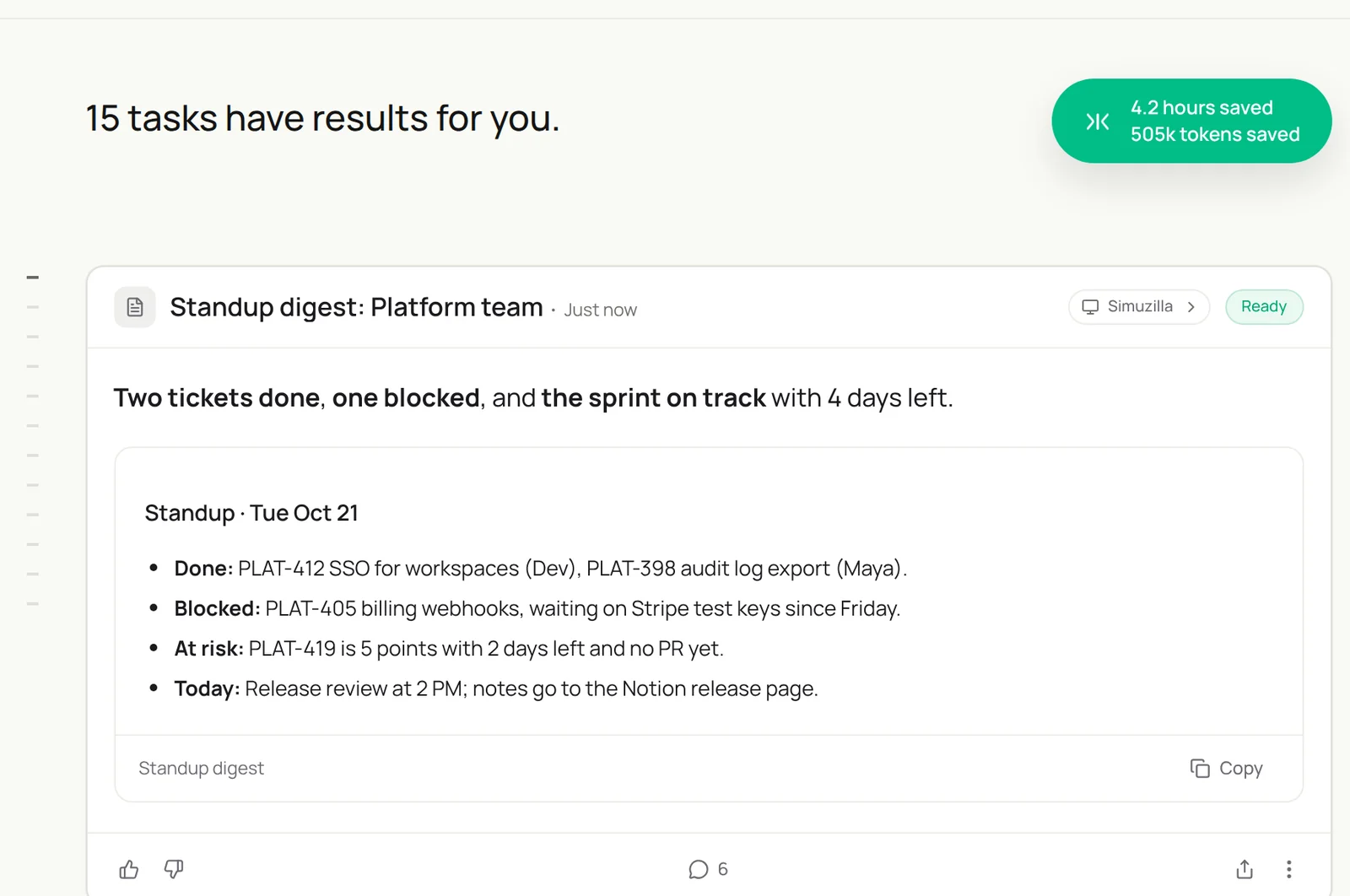Jump to the last marker in side index
Screen dimensions: 1350x896
33,604
